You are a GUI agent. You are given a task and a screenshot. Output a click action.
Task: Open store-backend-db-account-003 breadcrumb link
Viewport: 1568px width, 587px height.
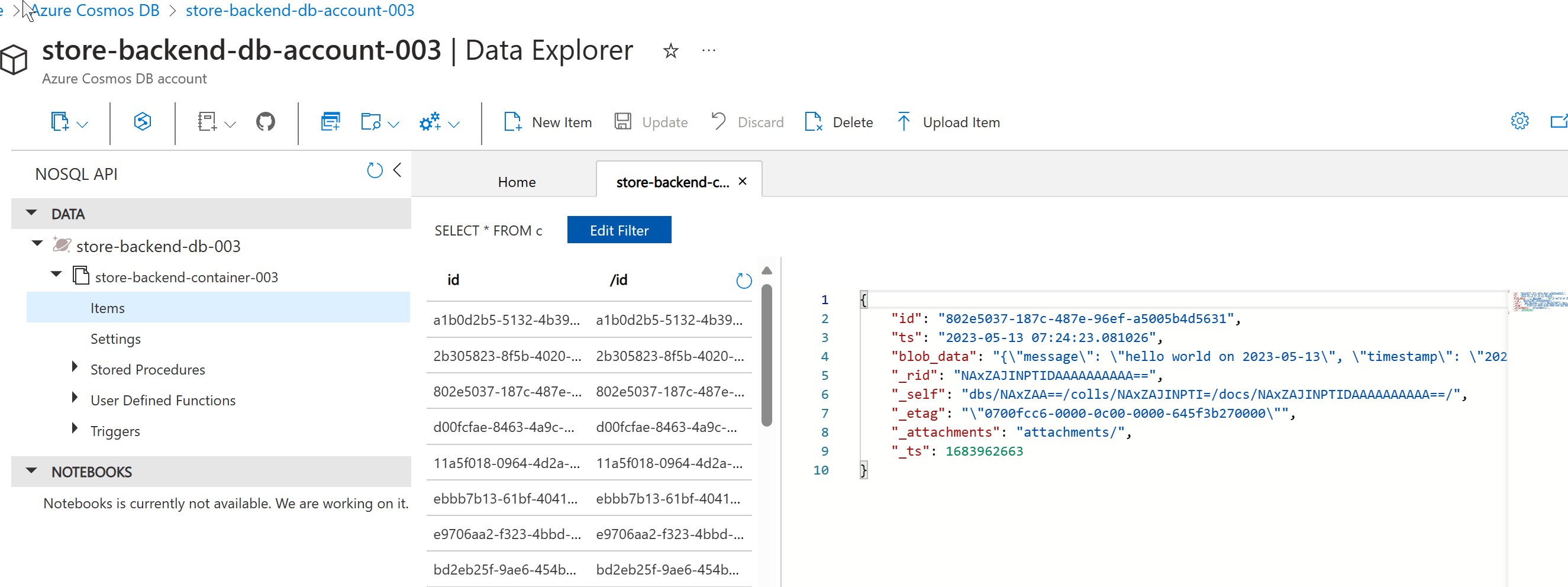point(300,10)
